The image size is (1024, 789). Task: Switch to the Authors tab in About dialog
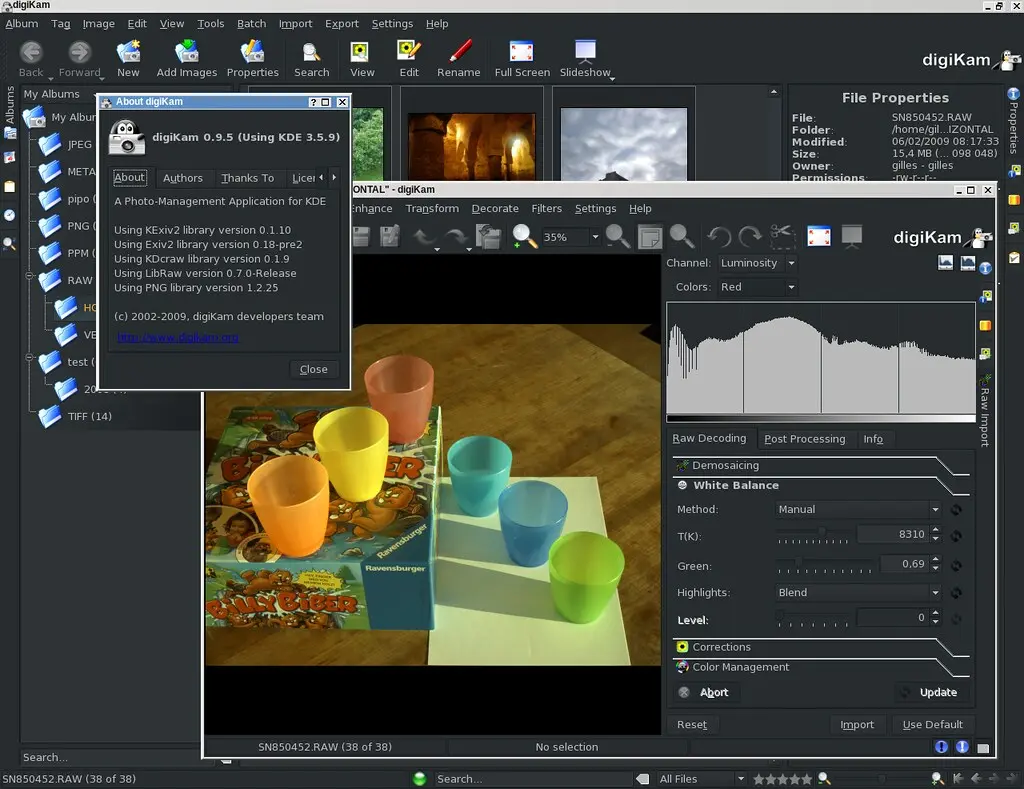click(183, 177)
